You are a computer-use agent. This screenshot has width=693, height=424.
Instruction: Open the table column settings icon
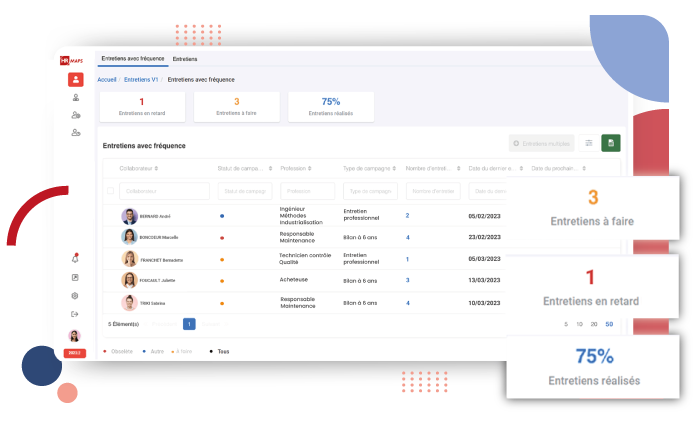pos(589,143)
